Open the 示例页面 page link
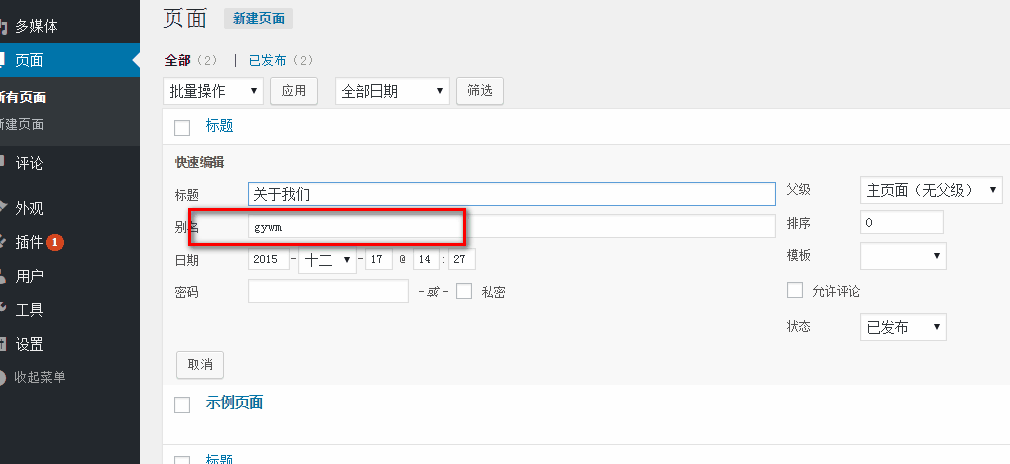The width and height of the screenshot is (1010, 464). [x=234, y=402]
